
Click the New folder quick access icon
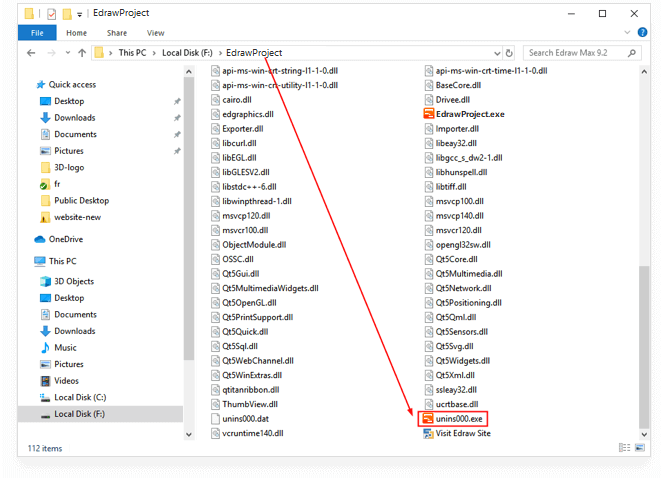[67, 14]
